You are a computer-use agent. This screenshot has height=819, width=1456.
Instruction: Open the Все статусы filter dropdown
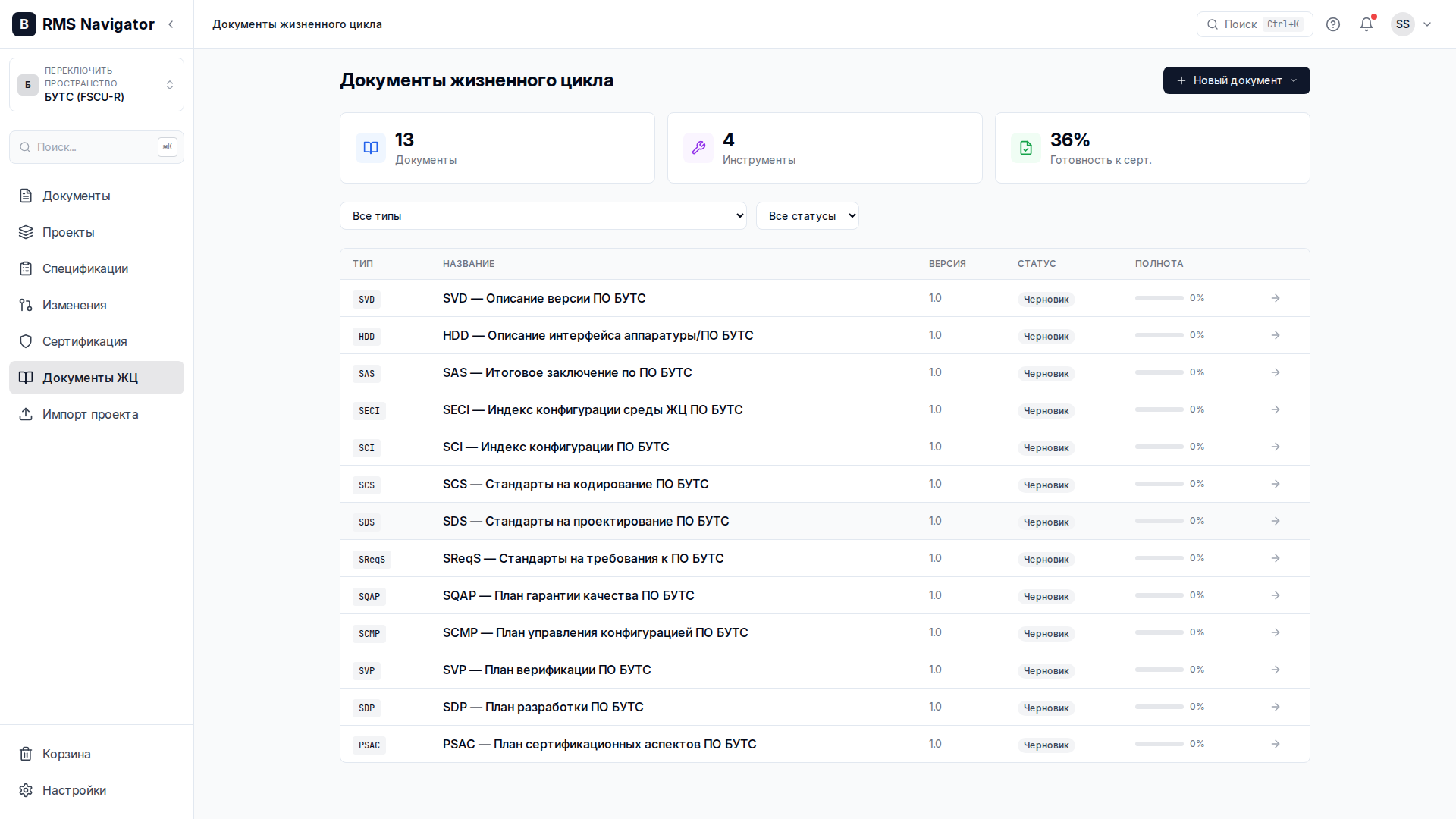[x=807, y=216]
